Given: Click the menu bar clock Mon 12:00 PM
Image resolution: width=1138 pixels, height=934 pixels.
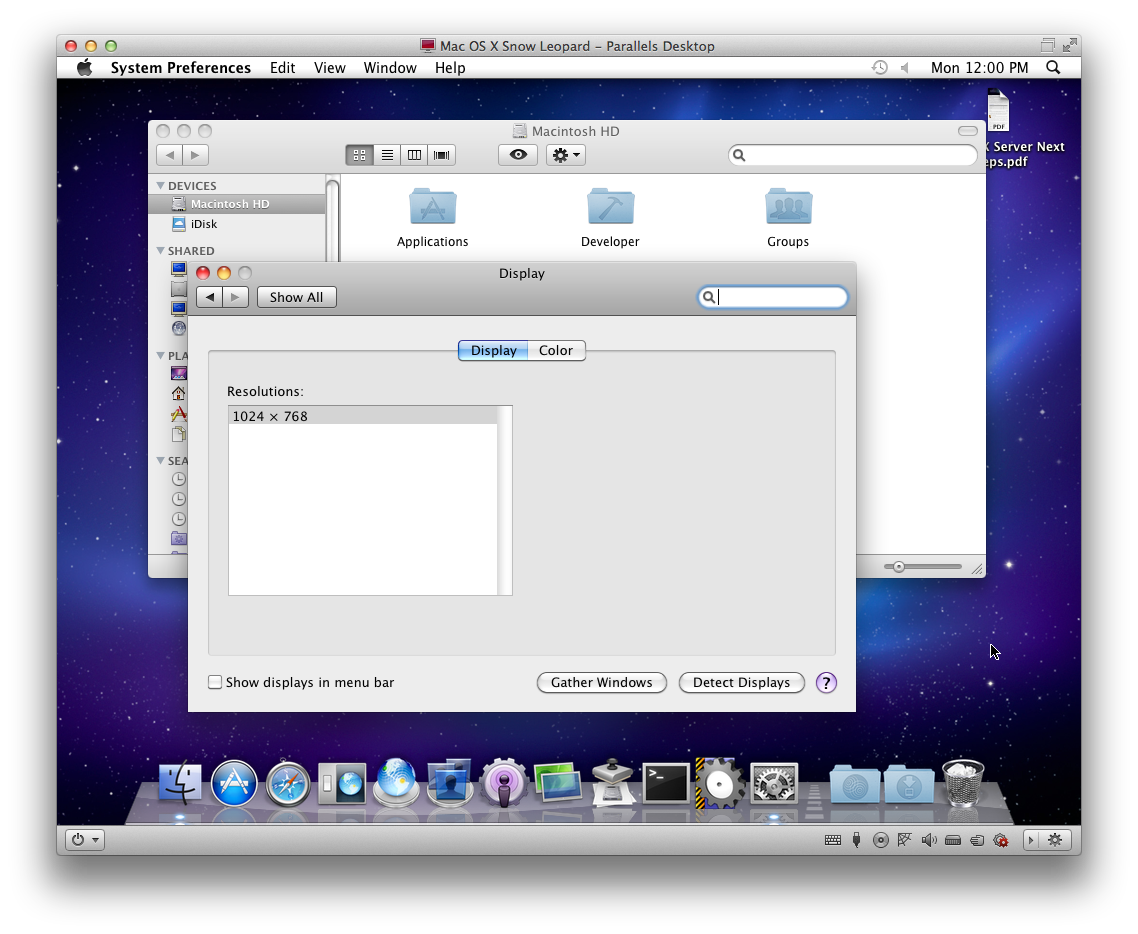Looking at the screenshot, I should pyautogui.click(x=979, y=67).
